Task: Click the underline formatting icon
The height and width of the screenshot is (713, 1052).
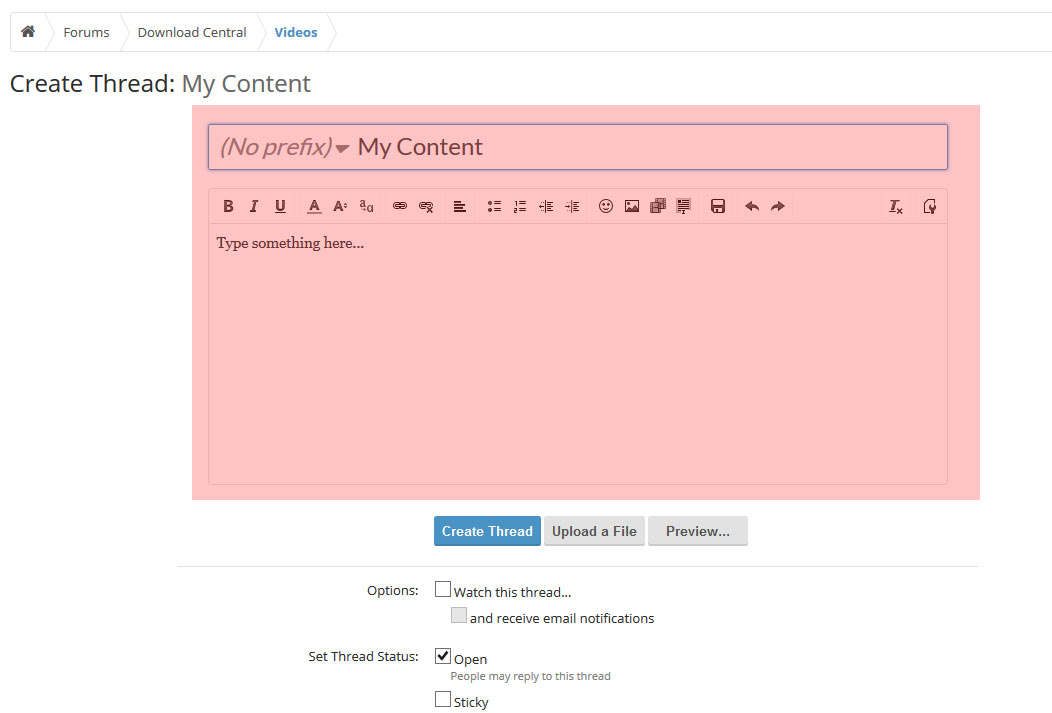Action: 280,206
